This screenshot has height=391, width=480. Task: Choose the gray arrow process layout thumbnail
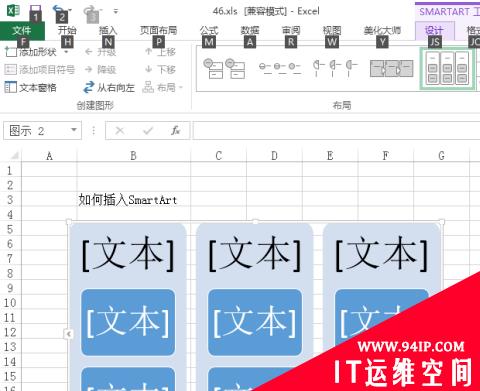tap(391, 68)
